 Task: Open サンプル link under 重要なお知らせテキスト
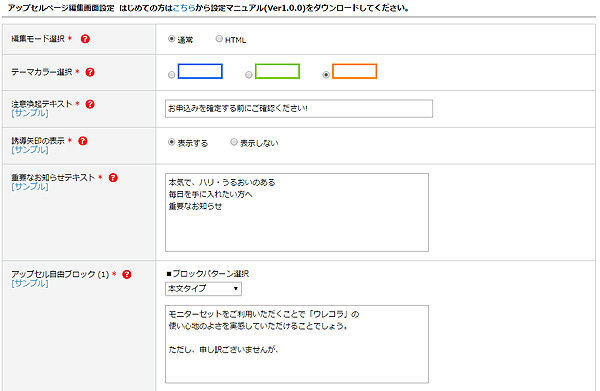pos(30,187)
